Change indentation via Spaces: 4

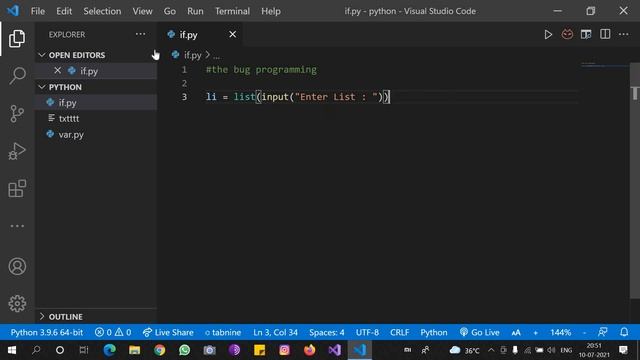point(327,332)
